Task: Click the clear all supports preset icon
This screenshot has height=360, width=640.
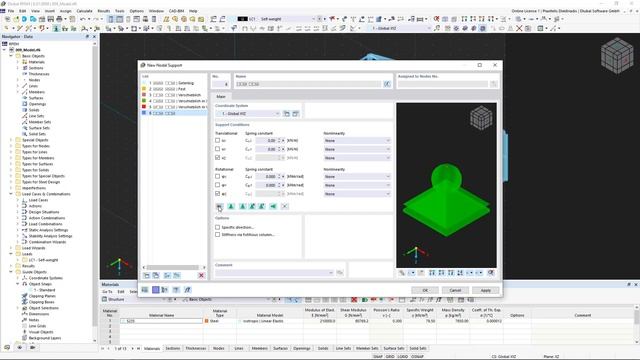Action: pyautogui.click(x=284, y=206)
